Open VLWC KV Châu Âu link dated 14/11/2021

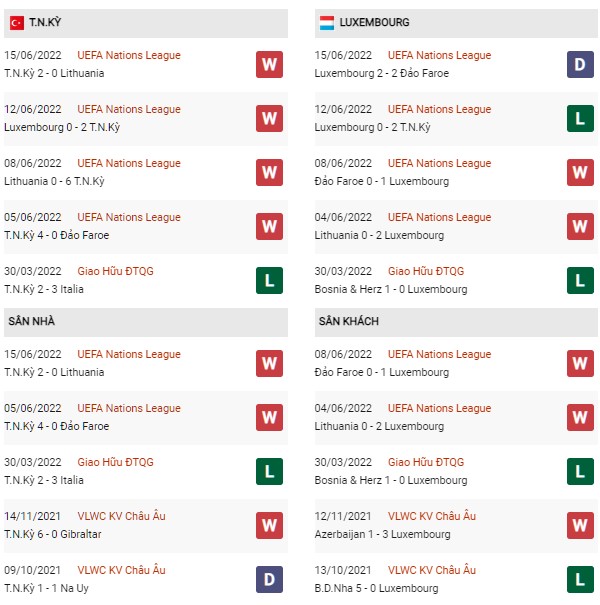pos(122,516)
